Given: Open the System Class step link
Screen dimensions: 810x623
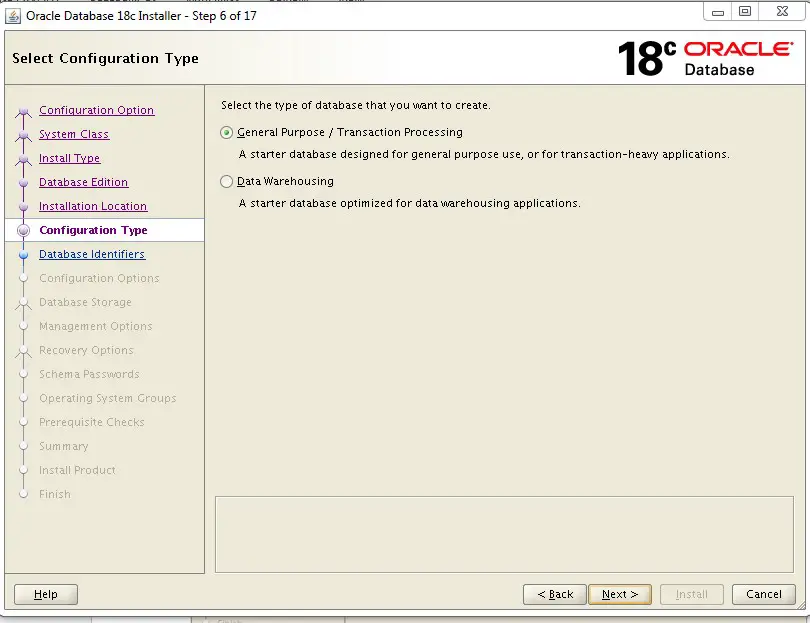Looking at the screenshot, I should (x=74, y=134).
